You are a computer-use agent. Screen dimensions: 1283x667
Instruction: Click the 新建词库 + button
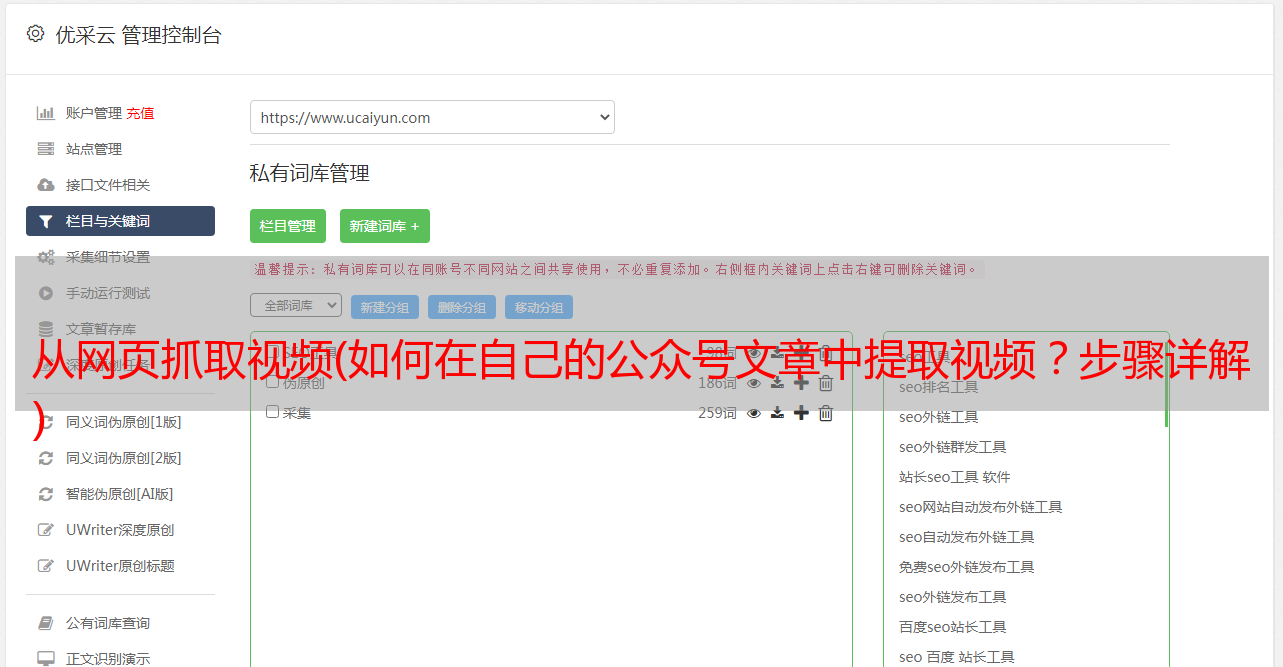(x=385, y=226)
